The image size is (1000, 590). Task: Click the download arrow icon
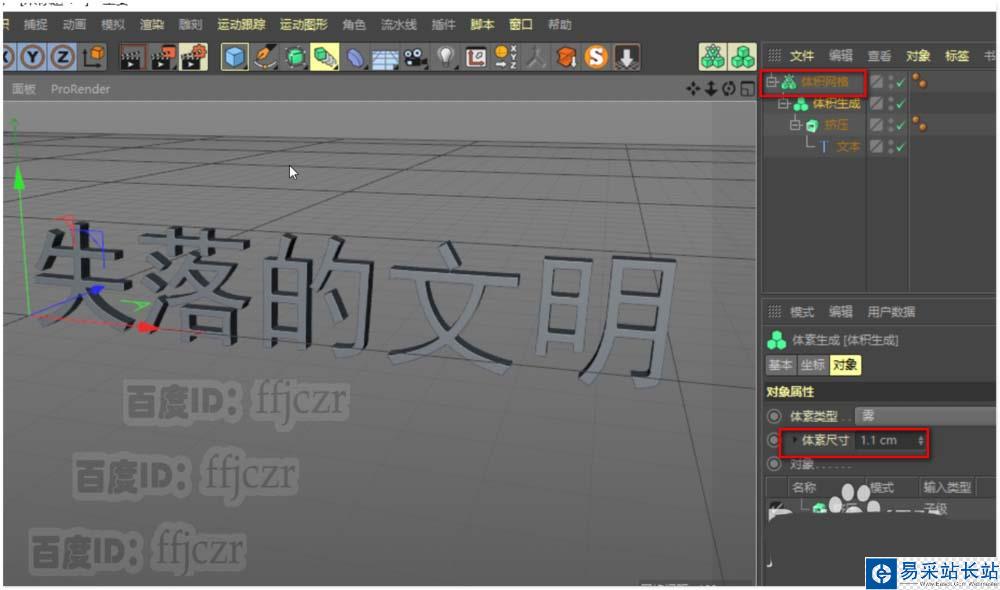pyautogui.click(x=626, y=57)
